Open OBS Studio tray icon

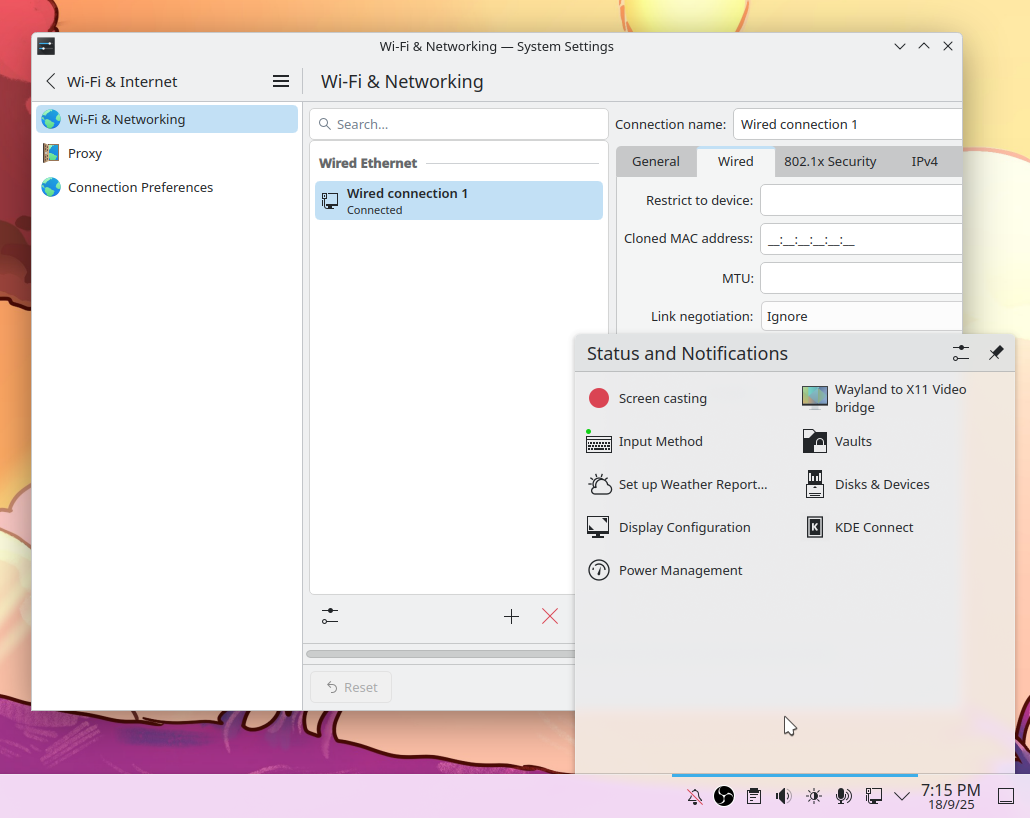724,796
